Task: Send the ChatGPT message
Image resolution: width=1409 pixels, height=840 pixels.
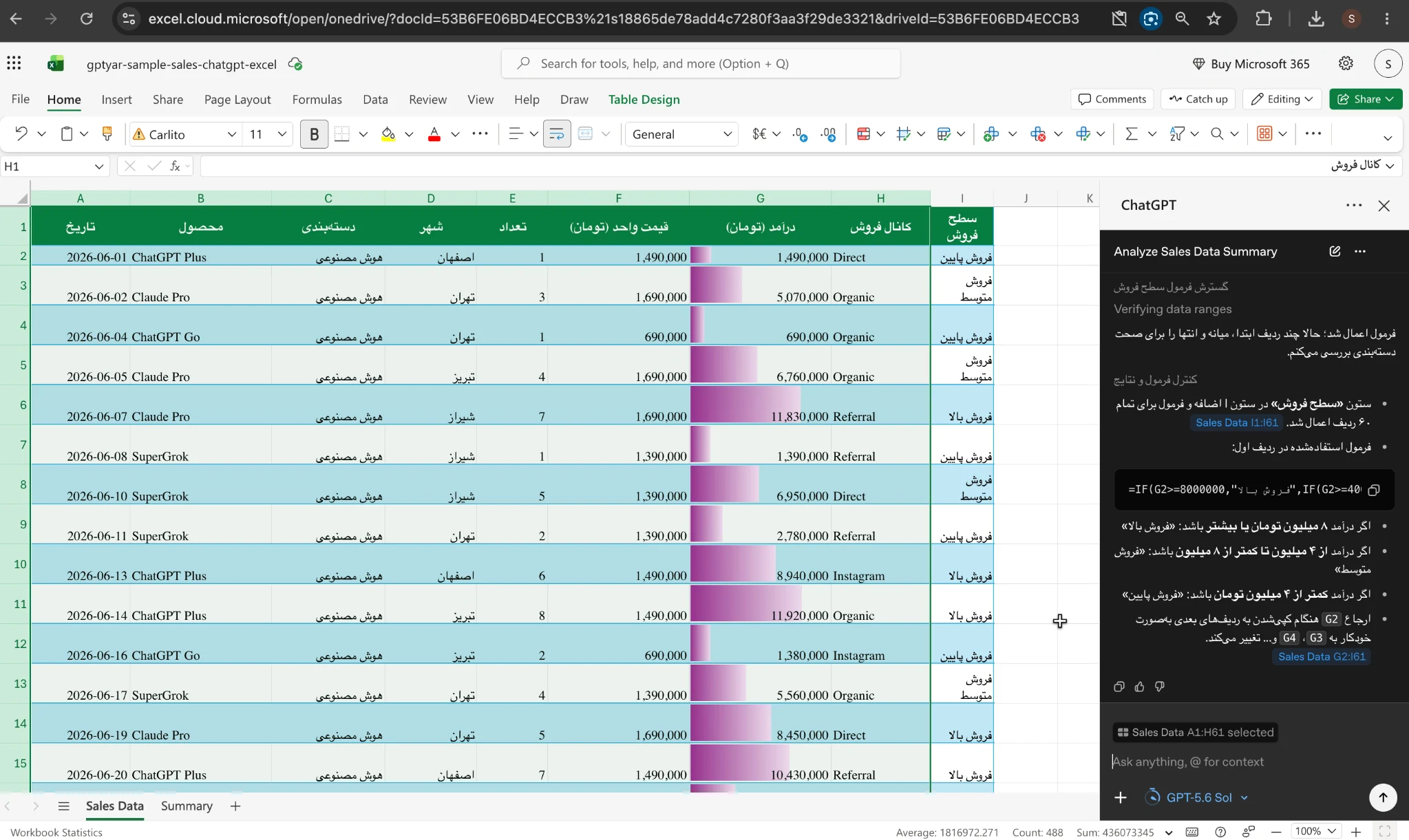Action: tap(1383, 797)
